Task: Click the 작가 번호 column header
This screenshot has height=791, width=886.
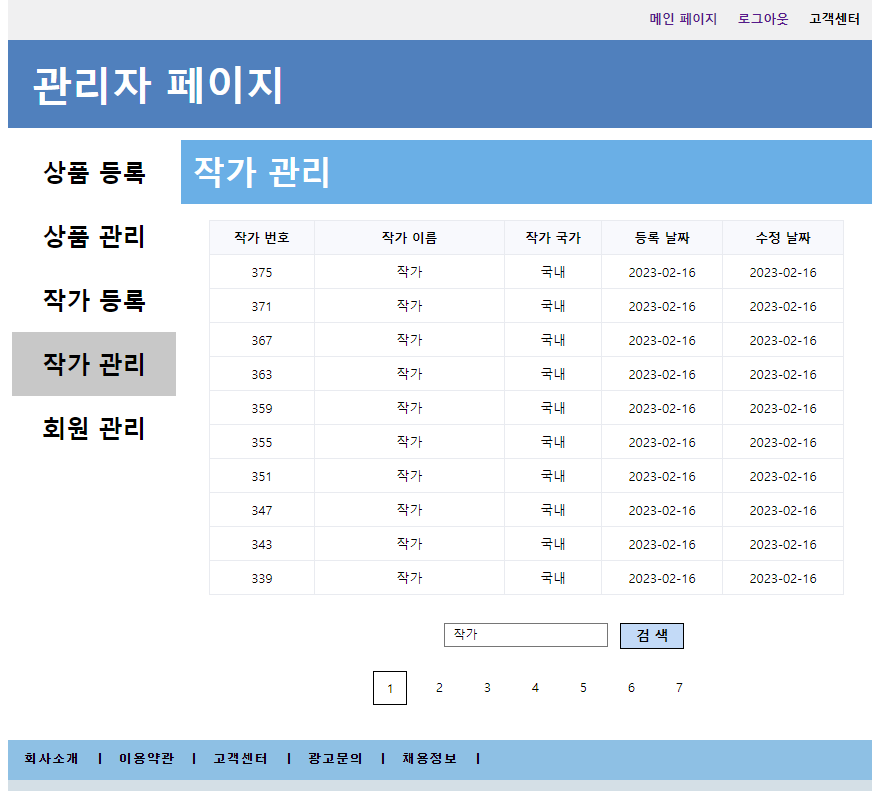Action: pos(262,238)
